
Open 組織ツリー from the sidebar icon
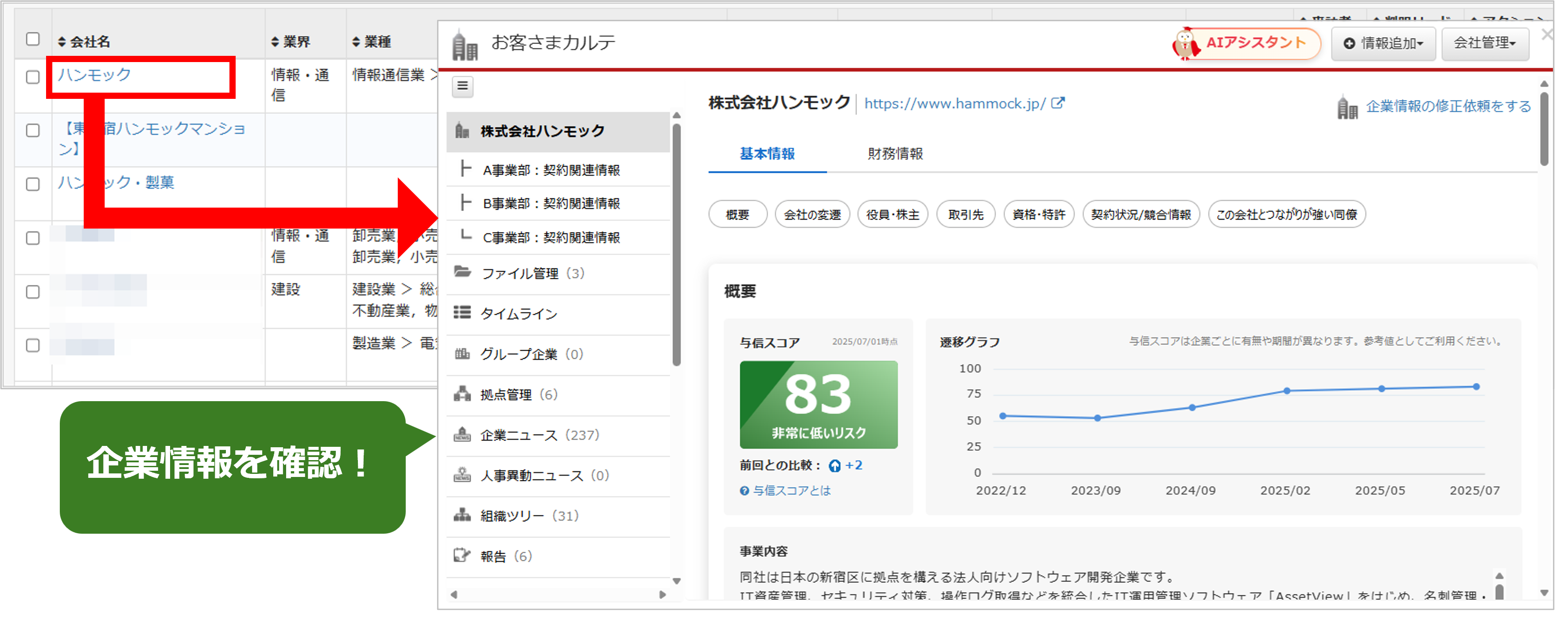pyautogui.click(x=462, y=516)
